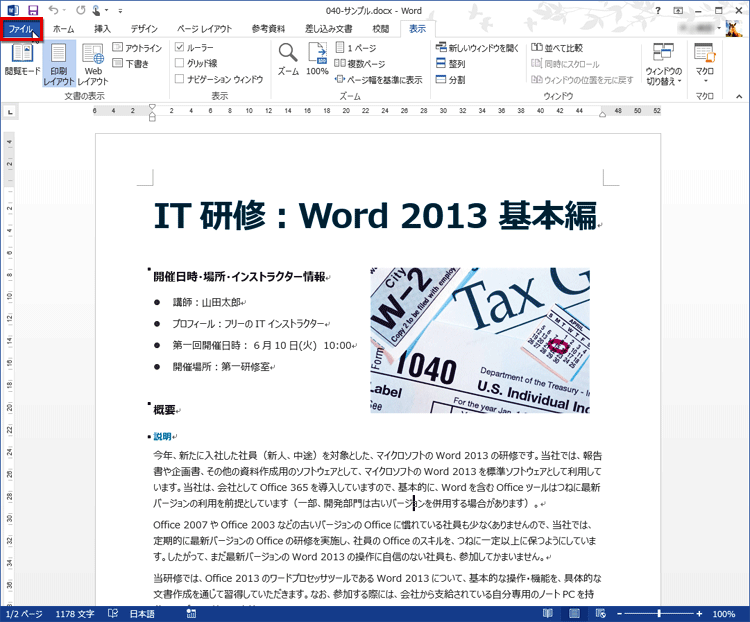Click the page count 1/2 ページ

pos(23,614)
